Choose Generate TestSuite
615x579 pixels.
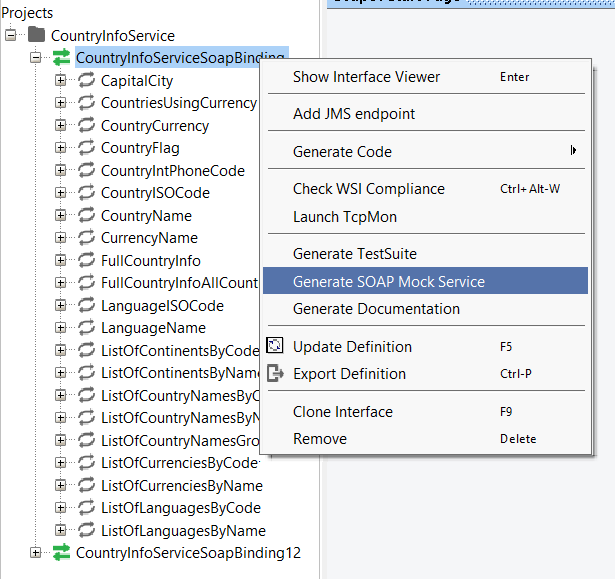click(426, 253)
